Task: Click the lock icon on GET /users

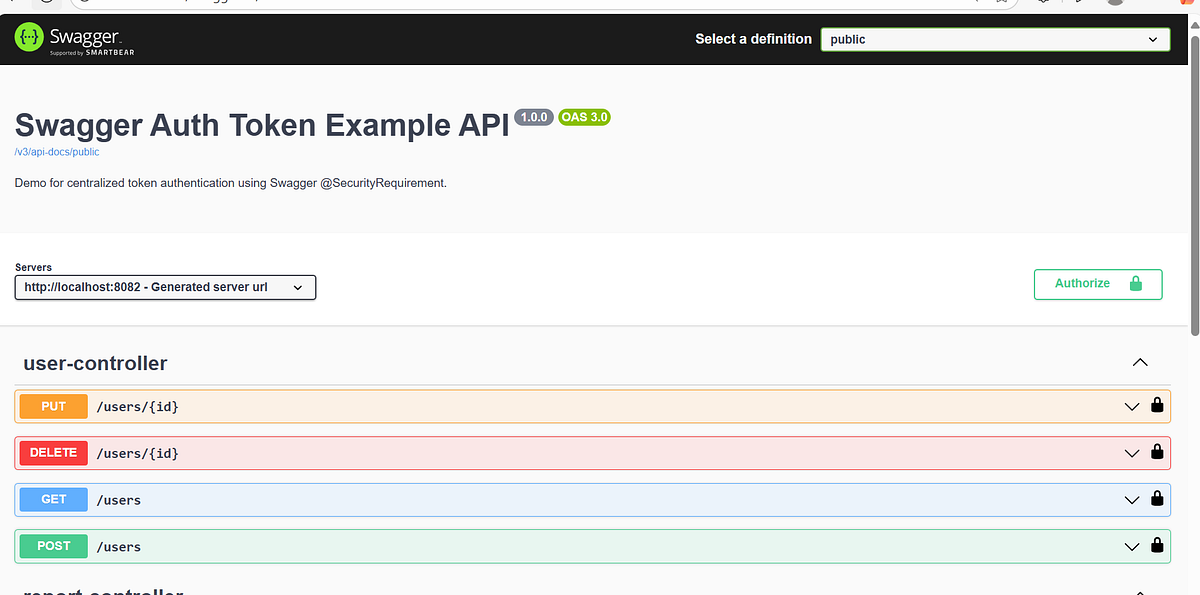Action: (1157, 499)
